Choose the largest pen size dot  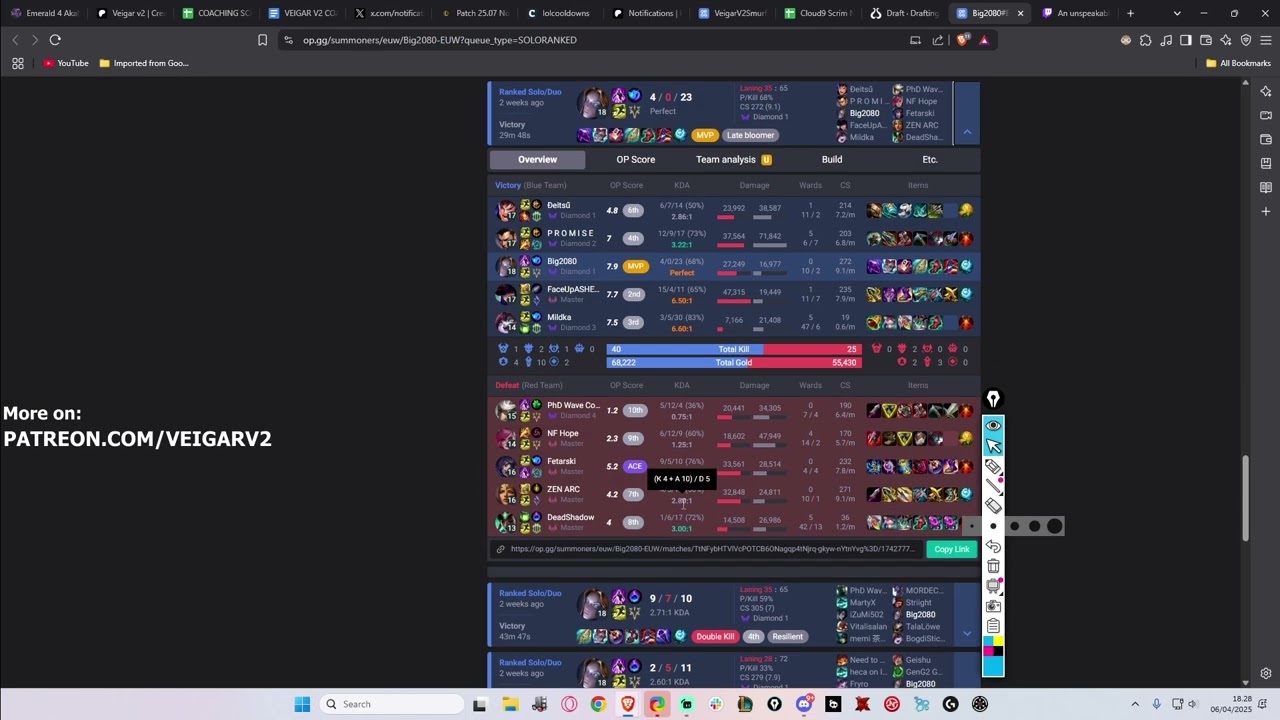[x=1054, y=526]
